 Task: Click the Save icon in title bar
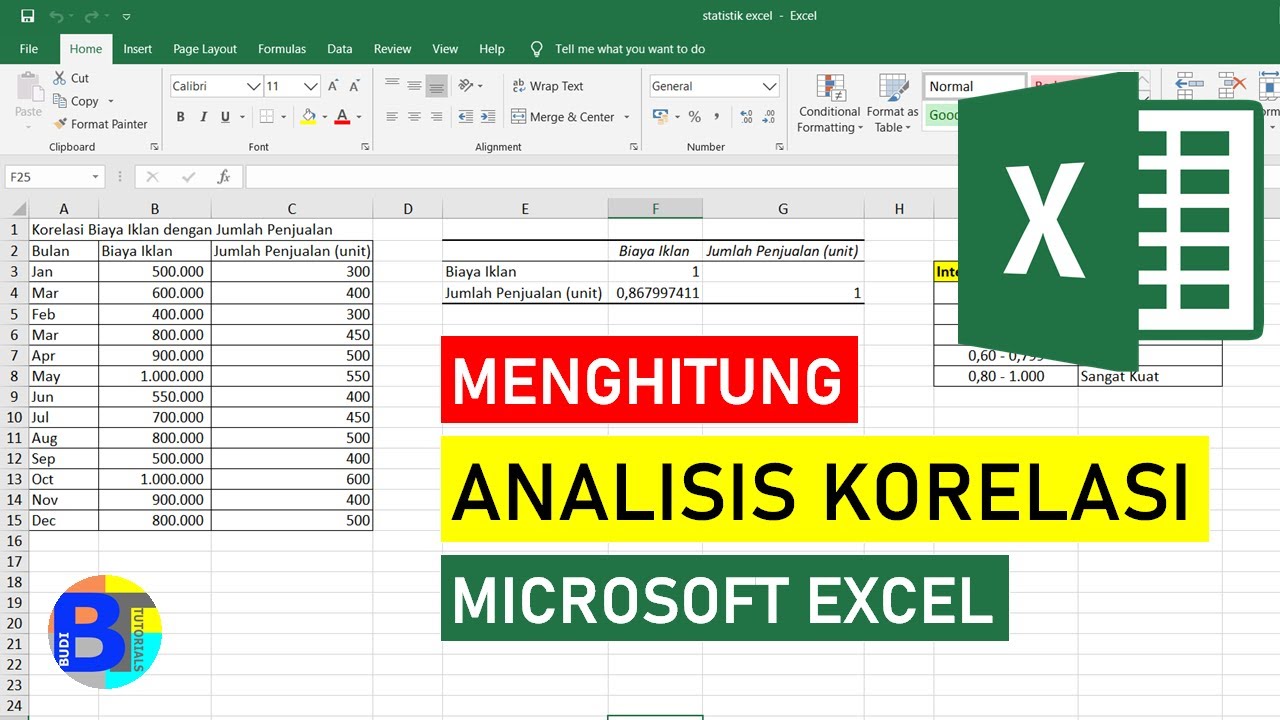point(27,16)
